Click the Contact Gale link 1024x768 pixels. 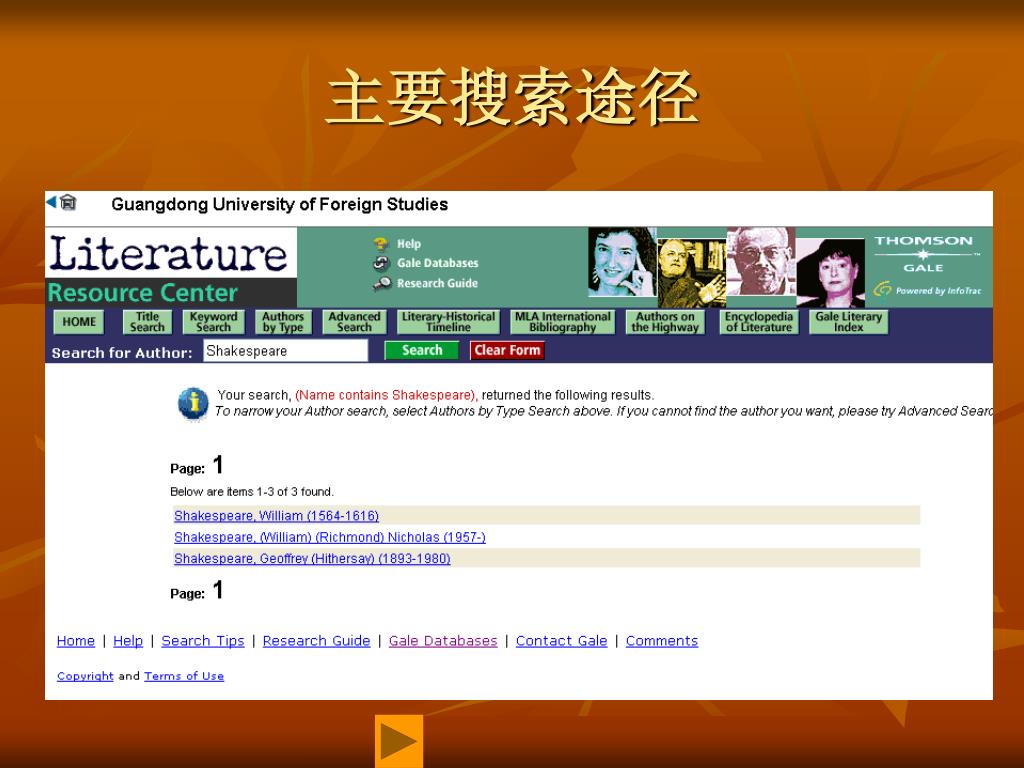coord(562,641)
